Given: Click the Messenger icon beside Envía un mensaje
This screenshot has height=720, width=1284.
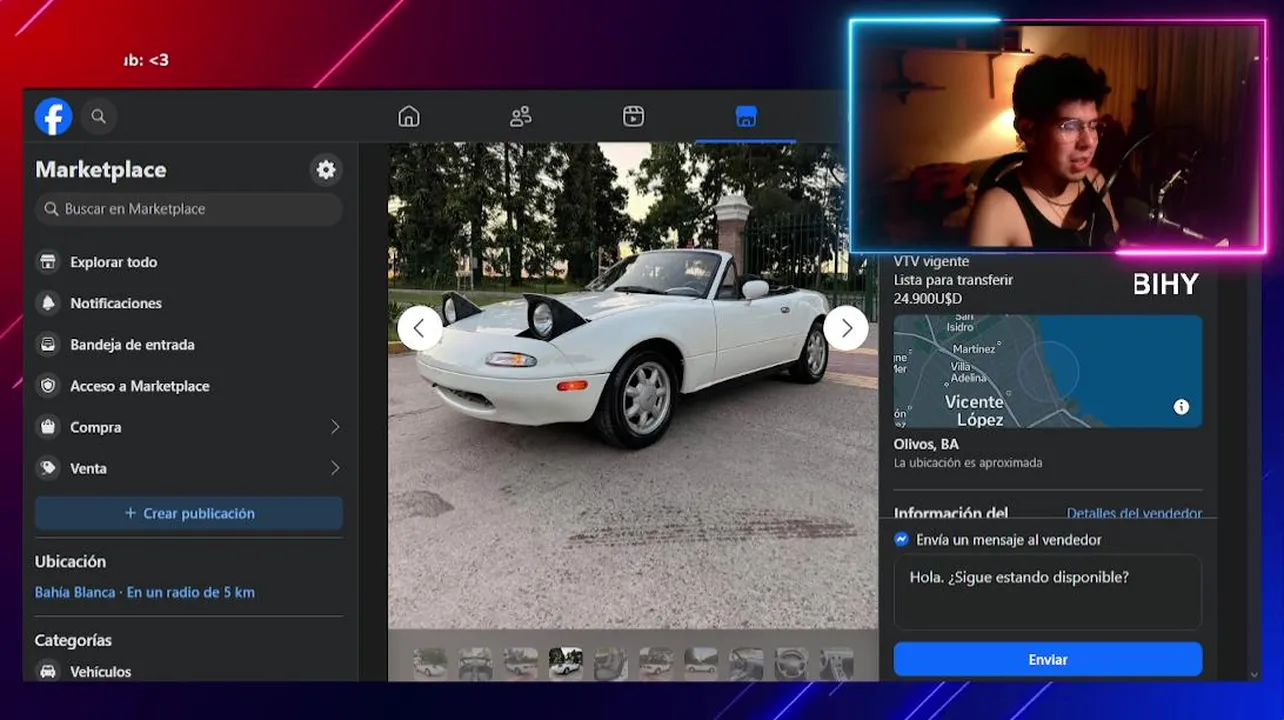Looking at the screenshot, I should point(901,539).
